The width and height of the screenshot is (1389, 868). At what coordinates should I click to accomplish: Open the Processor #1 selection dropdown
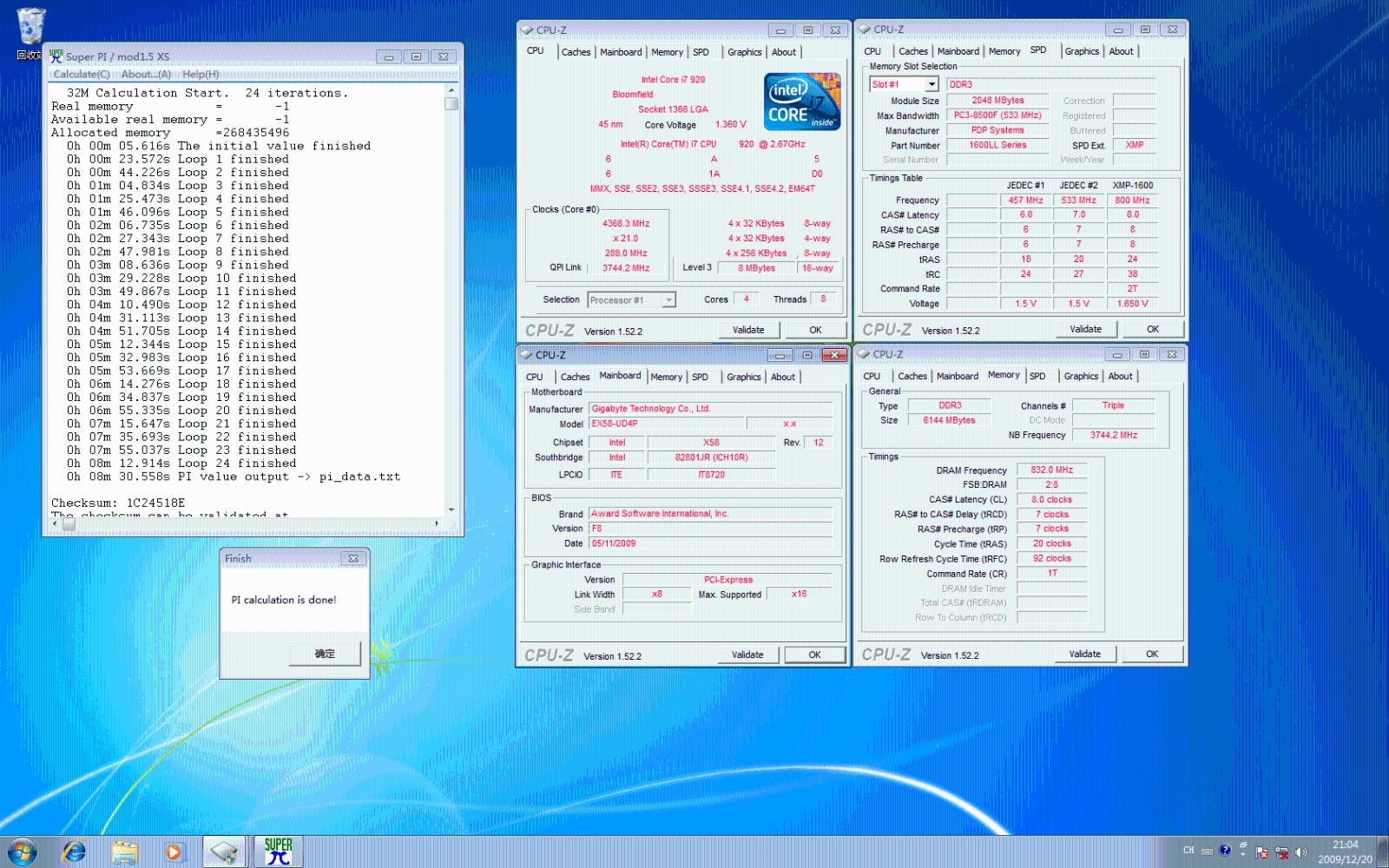click(668, 300)
